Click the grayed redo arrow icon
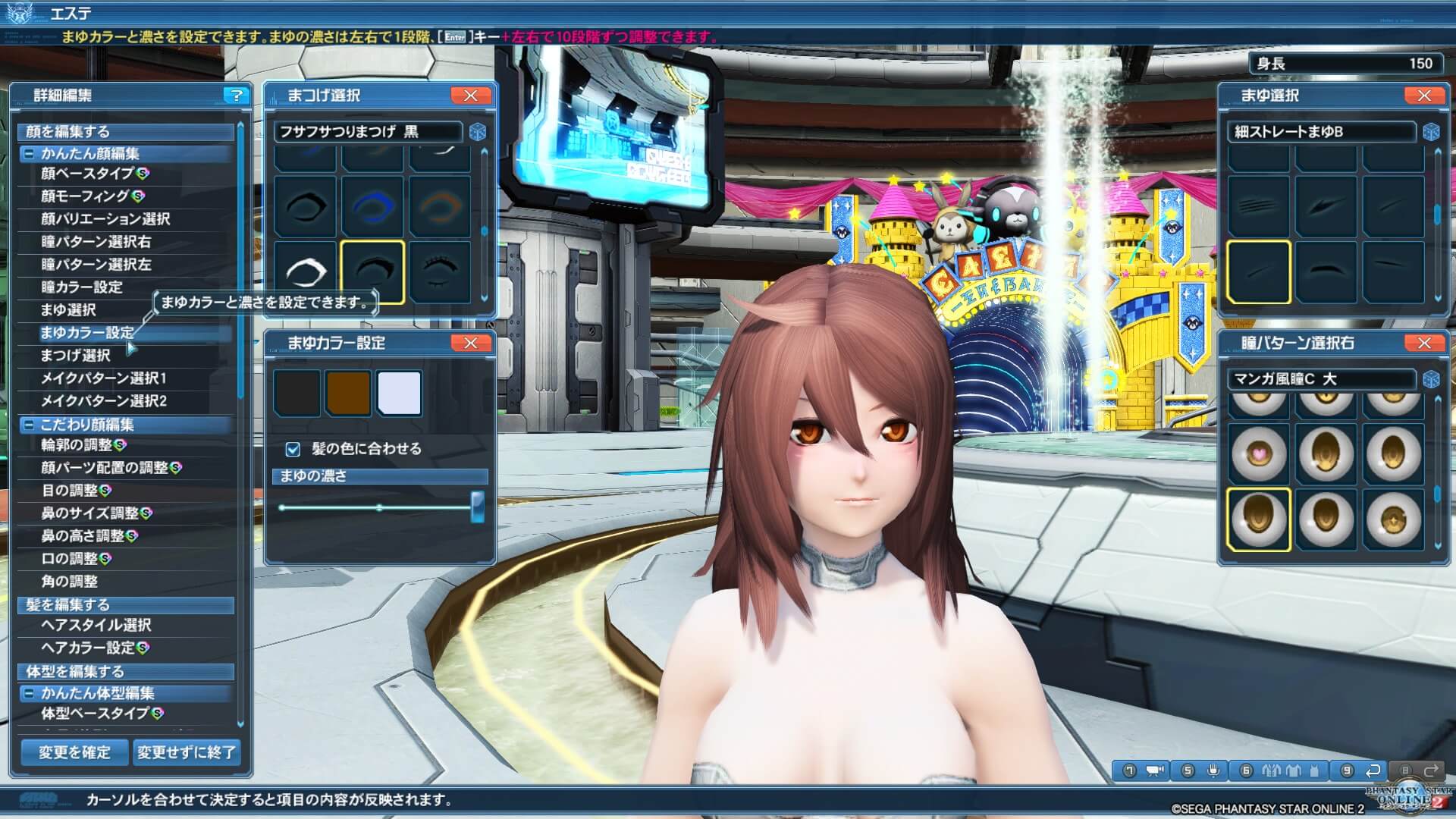 coord(1430,770)
